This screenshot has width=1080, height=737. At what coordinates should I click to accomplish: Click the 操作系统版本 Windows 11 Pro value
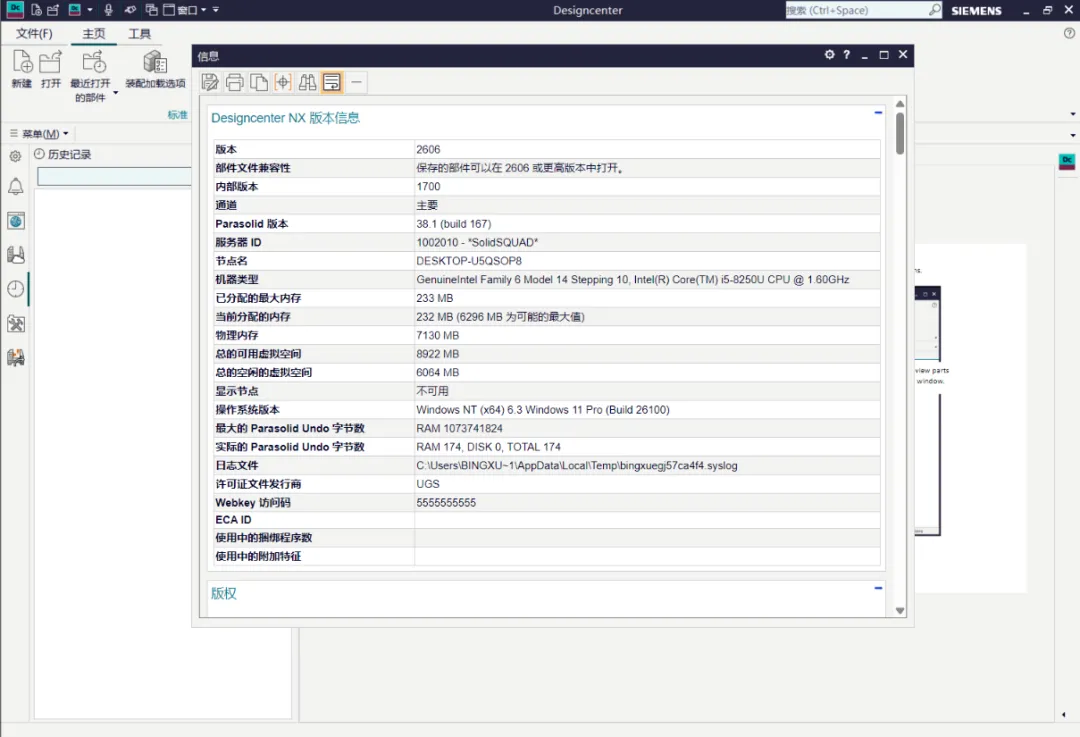tap(543, 410)
